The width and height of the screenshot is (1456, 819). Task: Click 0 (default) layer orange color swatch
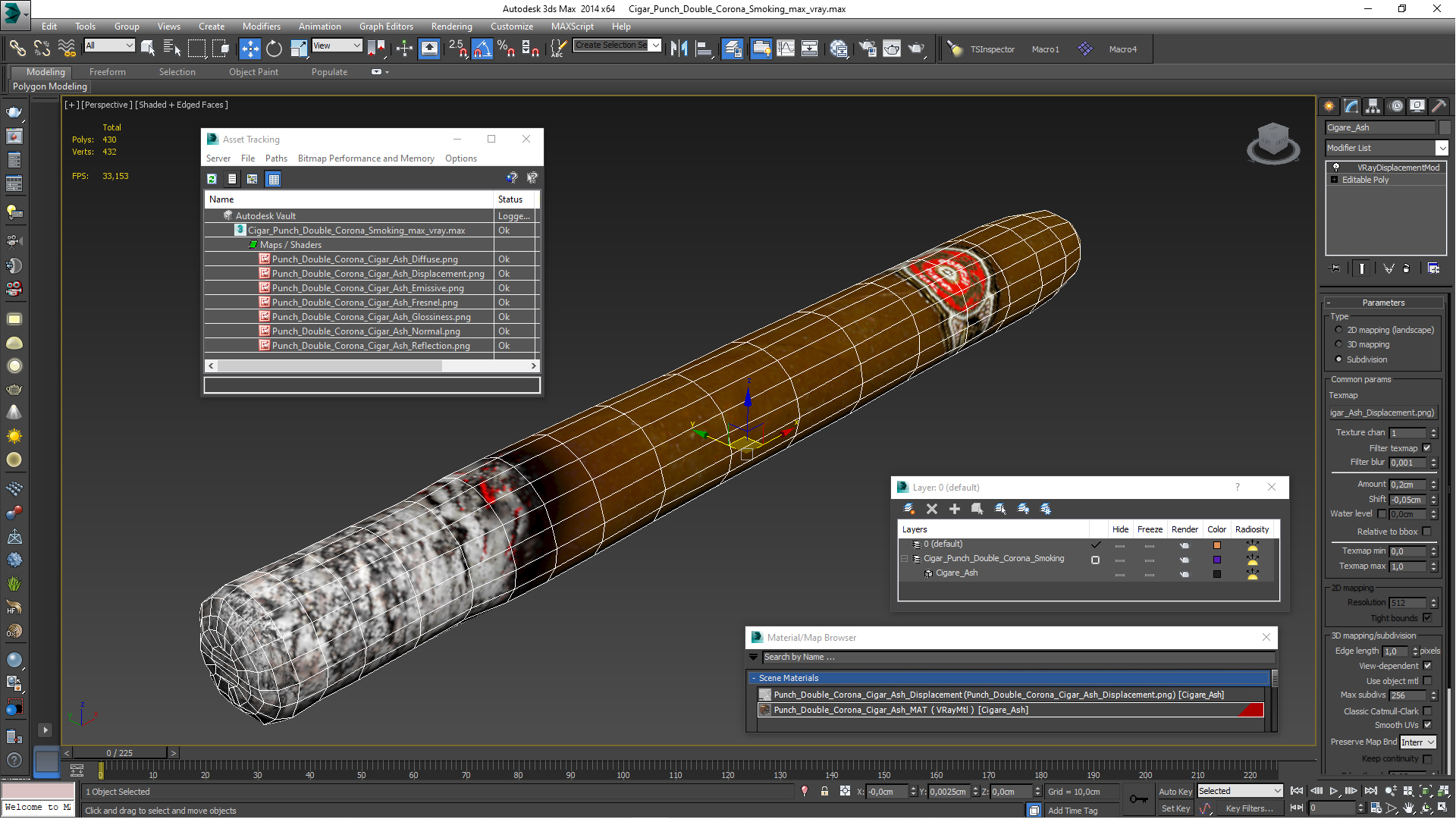[1216, 545]
